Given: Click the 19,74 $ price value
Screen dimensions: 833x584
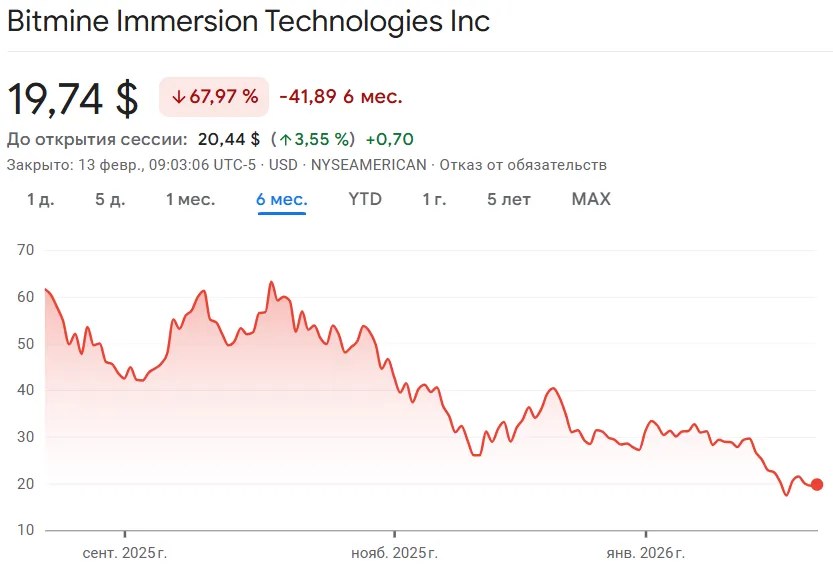Looking at the screenshot, I should (x=73, y=98).
